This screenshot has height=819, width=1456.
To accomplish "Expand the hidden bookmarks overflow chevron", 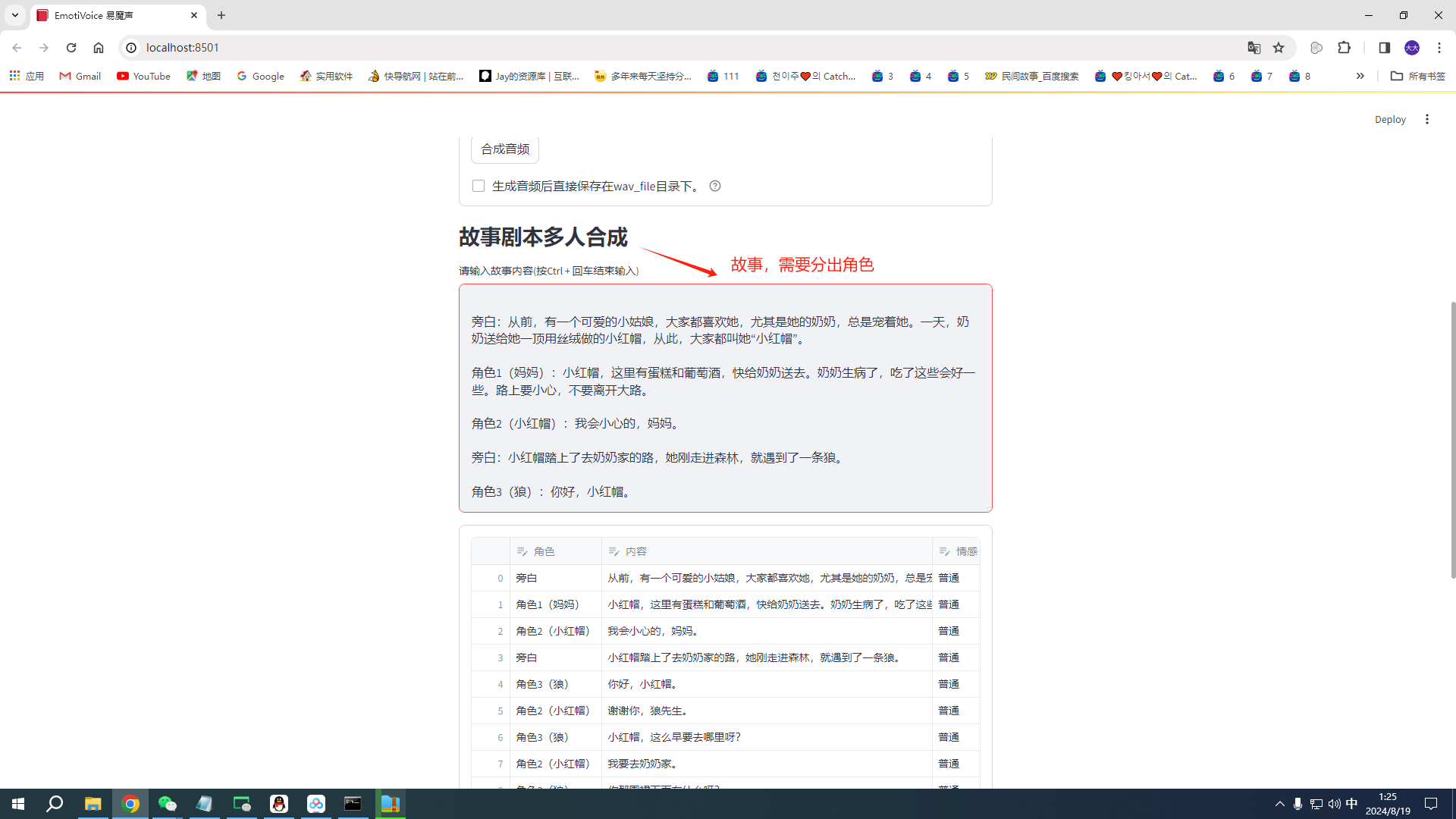I will tap(1360, 76).
